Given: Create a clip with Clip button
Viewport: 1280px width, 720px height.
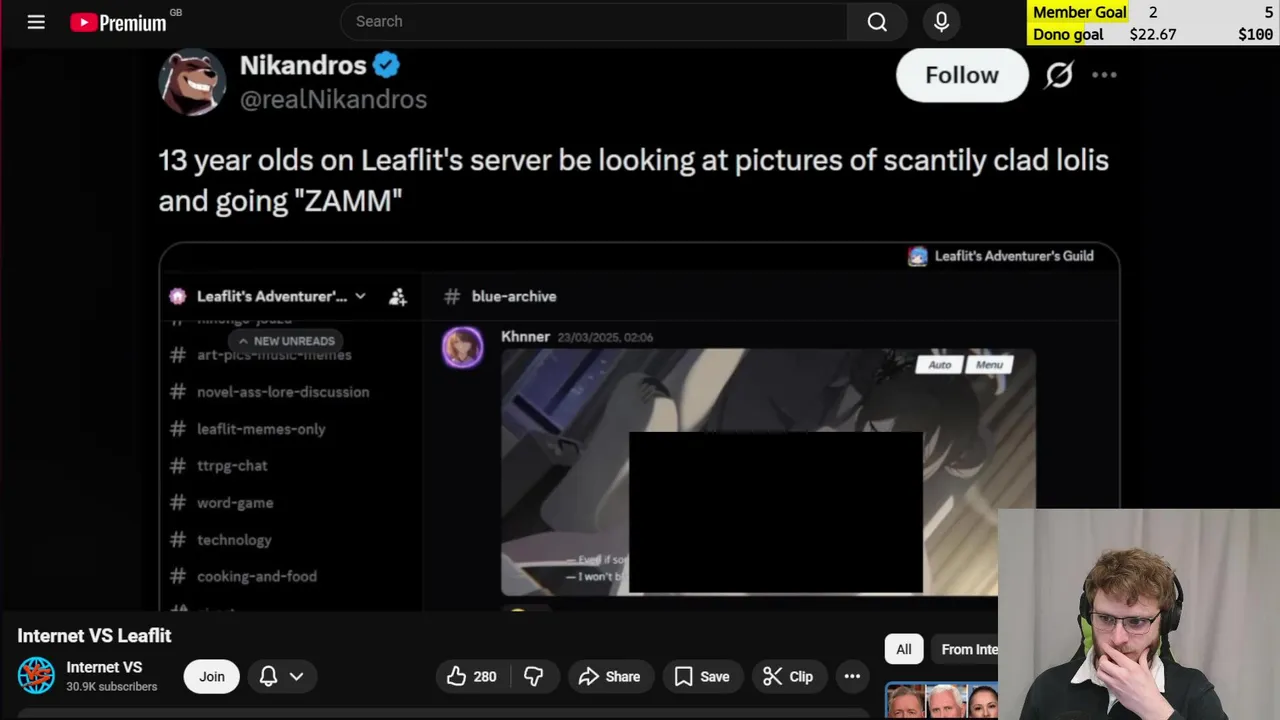Looking at the screenshot, I should pyautogui.click(x=788, y=677).
